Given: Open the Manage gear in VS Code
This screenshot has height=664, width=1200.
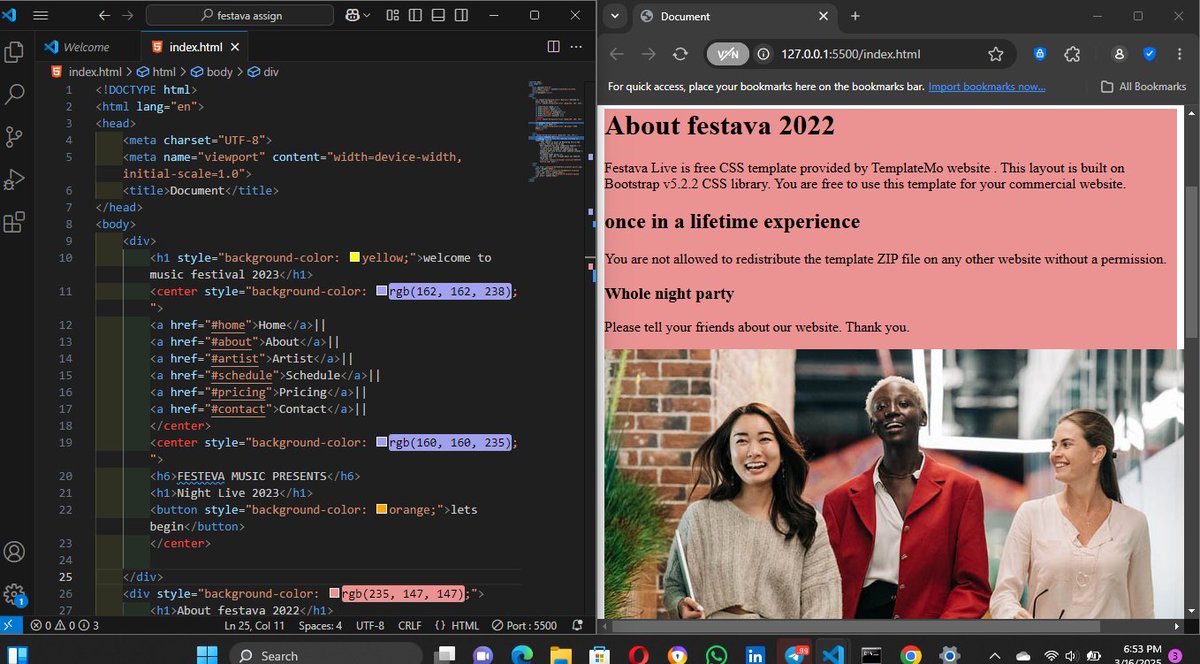Looking at the screenshot, I should 15,594.
